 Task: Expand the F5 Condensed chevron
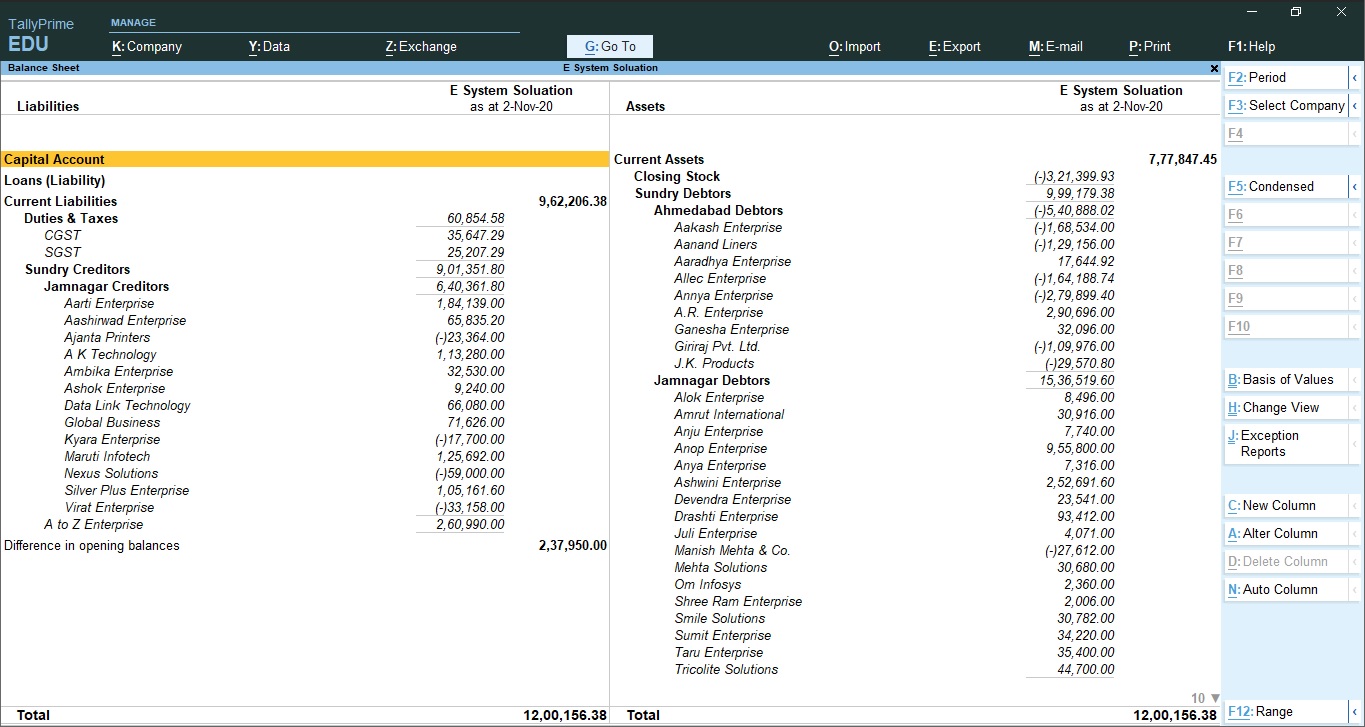point(1354,186)
